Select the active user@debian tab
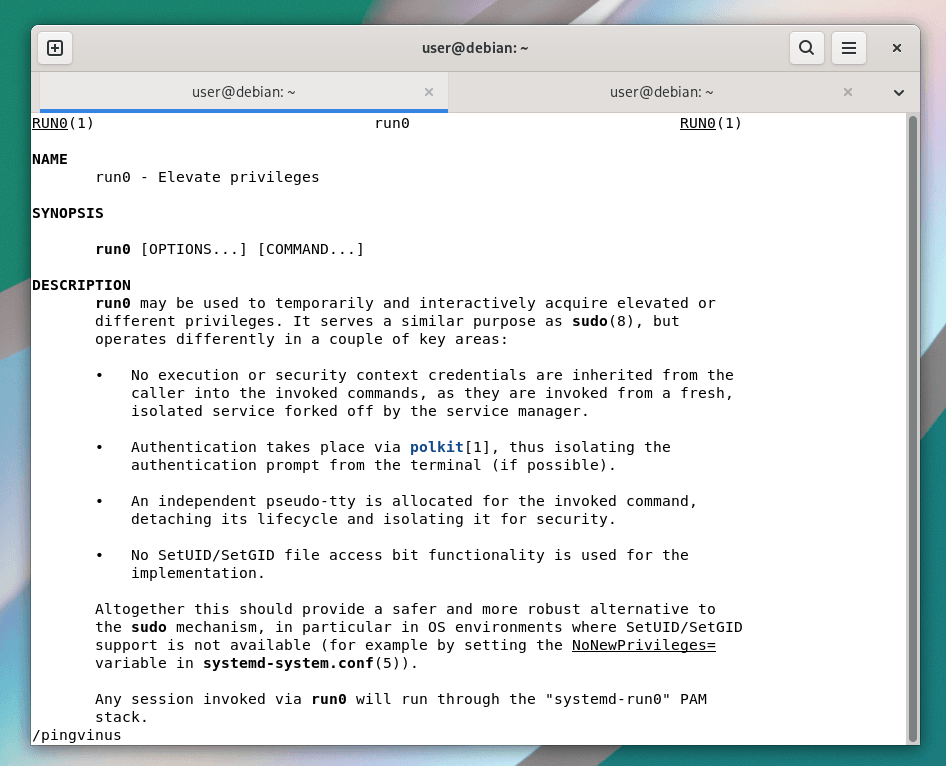Viewport: 946px width, 766px height. click(x=243, y=92)
